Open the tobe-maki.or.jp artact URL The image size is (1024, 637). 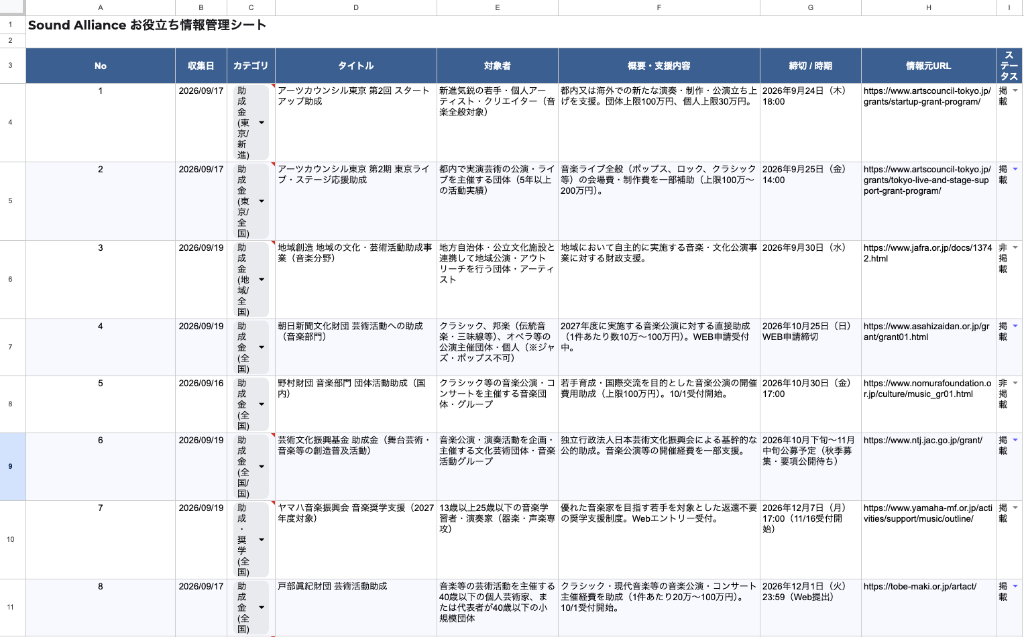click(x=920, y=587)
